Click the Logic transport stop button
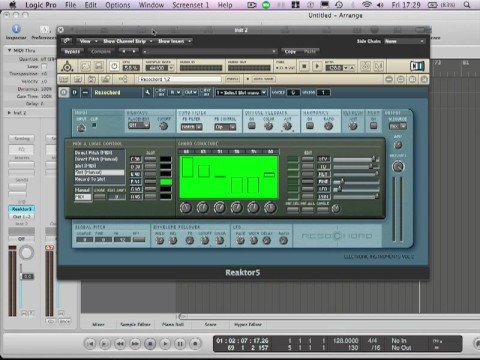480x360 pixels. coord(150,344)
